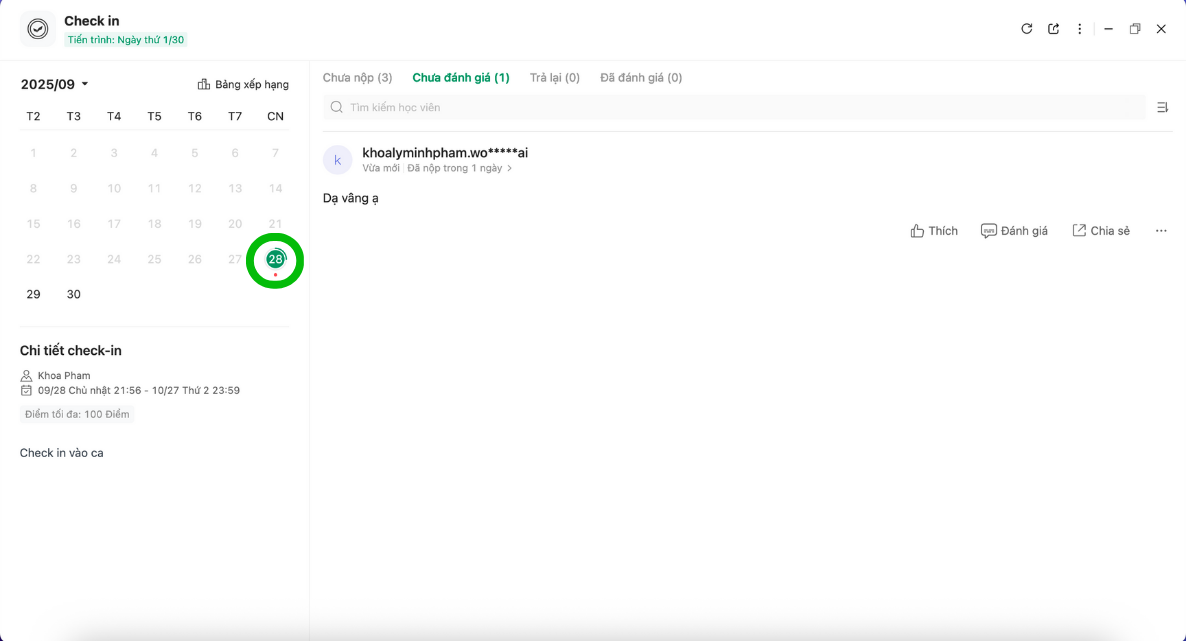Open the Đã đánh giá (0) tab

point(641,78)
